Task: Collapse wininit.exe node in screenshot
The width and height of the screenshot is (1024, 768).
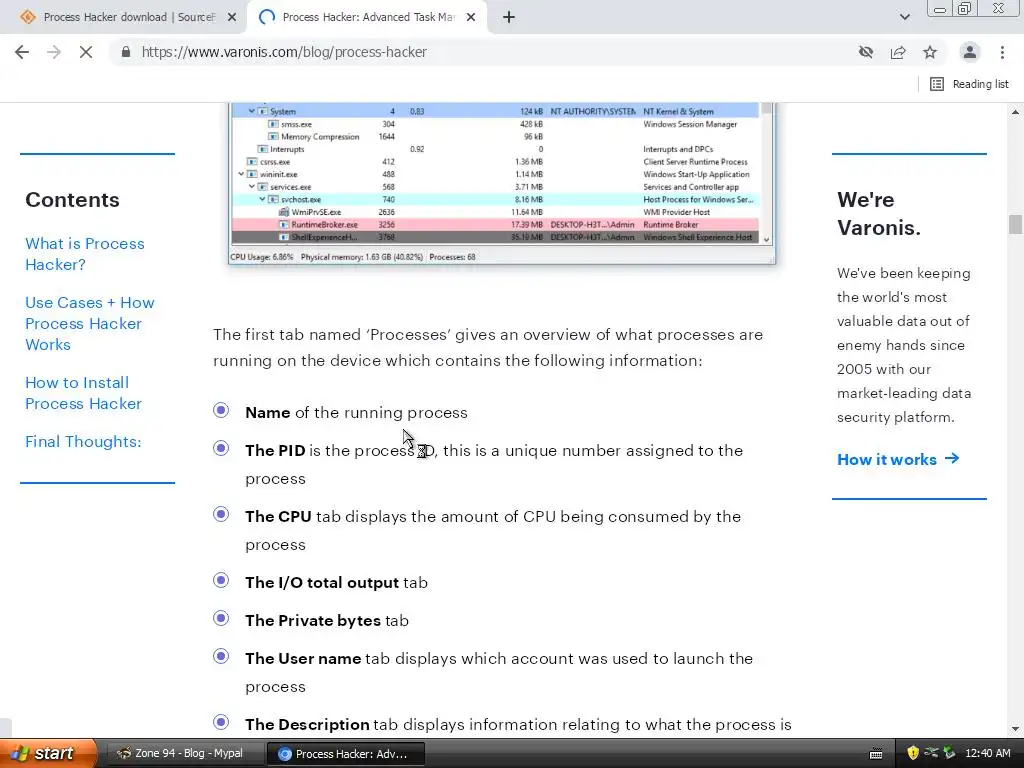Action: click(x=241, y=174)
